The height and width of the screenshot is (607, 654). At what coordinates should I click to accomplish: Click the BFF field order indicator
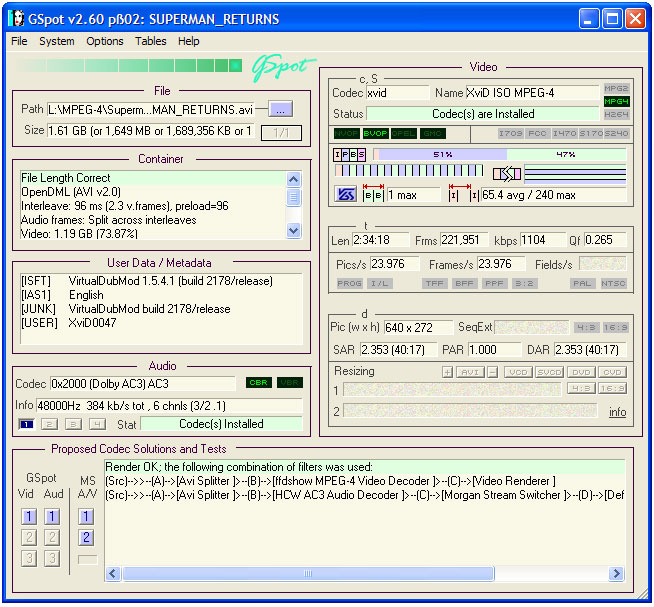tap(464, 284)
